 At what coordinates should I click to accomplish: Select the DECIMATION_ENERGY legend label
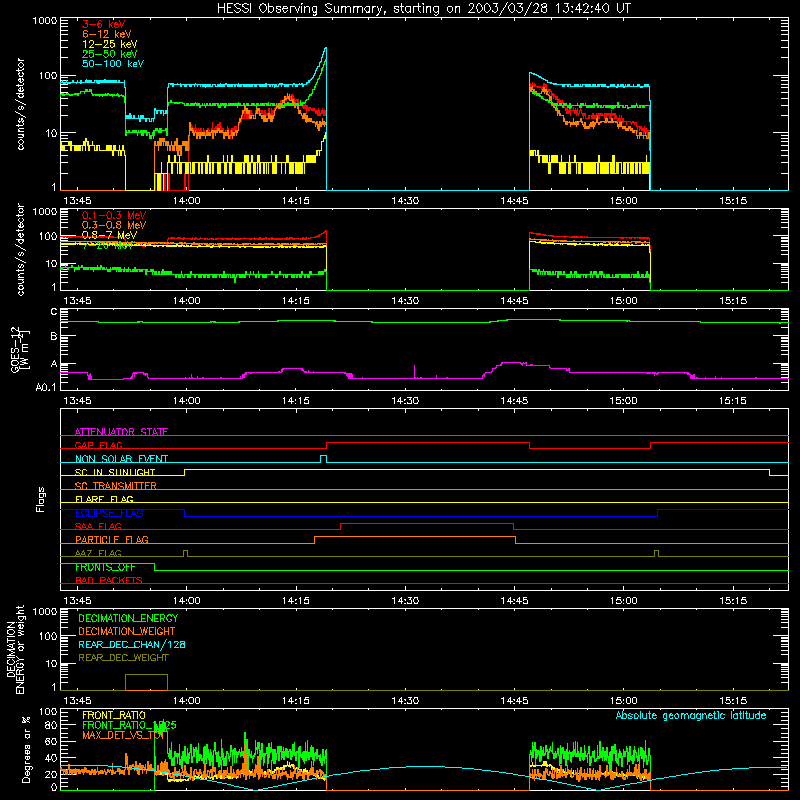pyautogui.click(x=128, y=618)
